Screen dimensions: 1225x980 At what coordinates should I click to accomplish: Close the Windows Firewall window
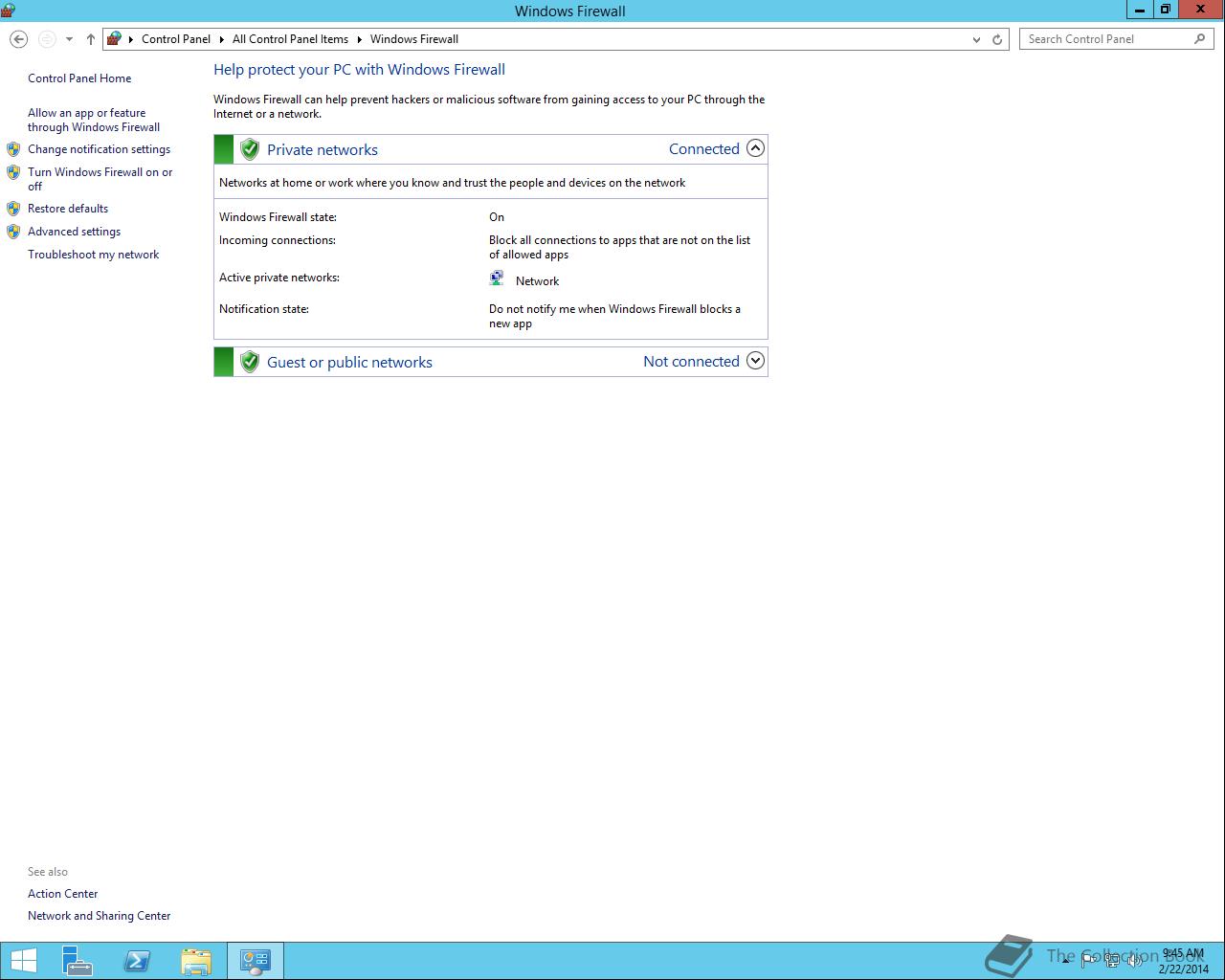point(1201,10)
